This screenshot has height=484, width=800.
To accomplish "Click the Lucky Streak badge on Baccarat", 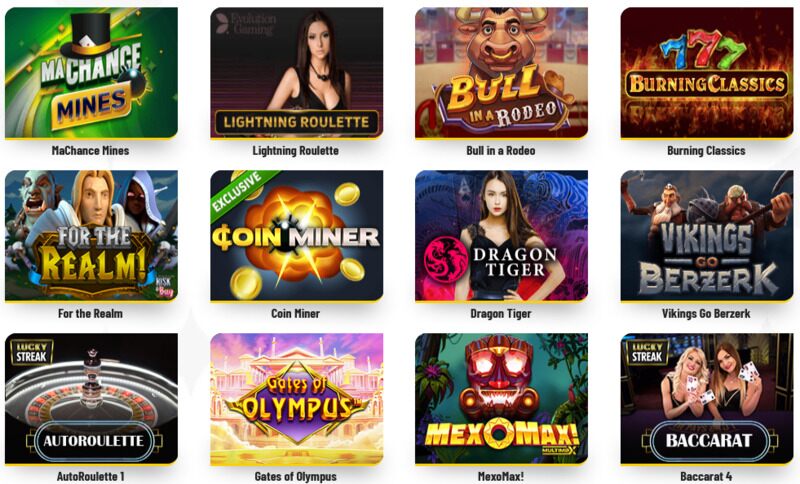I will [x=646, y=352].
